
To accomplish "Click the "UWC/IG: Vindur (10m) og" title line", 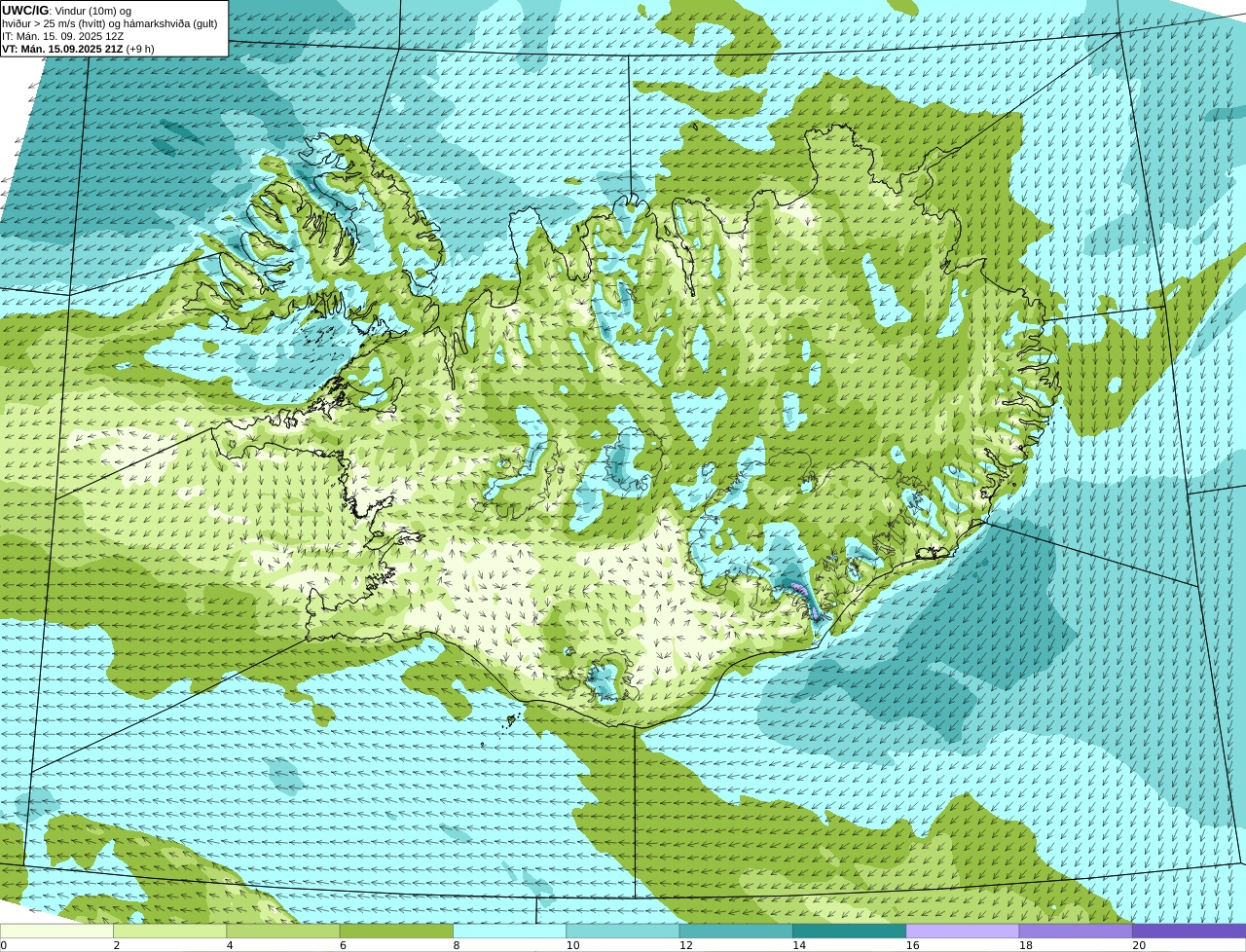I will tap(66, 10).
